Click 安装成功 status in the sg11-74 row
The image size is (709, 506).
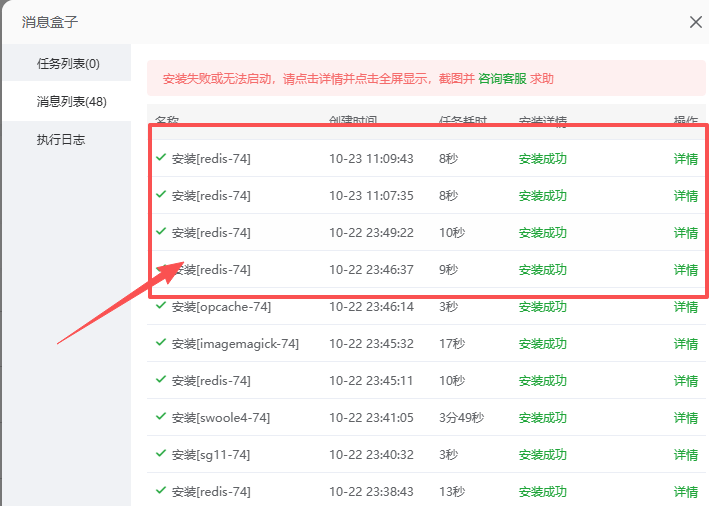pyautogui.click(x=543, y=455)
